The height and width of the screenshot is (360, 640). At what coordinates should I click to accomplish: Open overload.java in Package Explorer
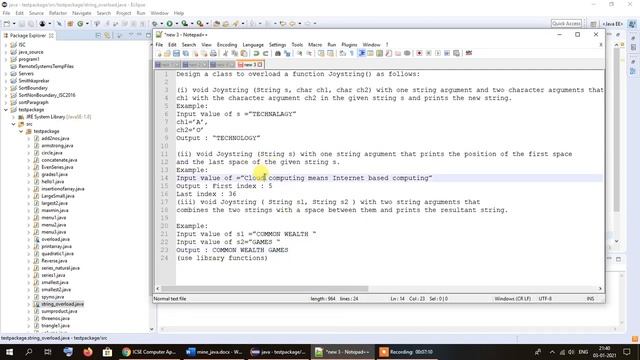pyautogui.click(x=56, y=239)
